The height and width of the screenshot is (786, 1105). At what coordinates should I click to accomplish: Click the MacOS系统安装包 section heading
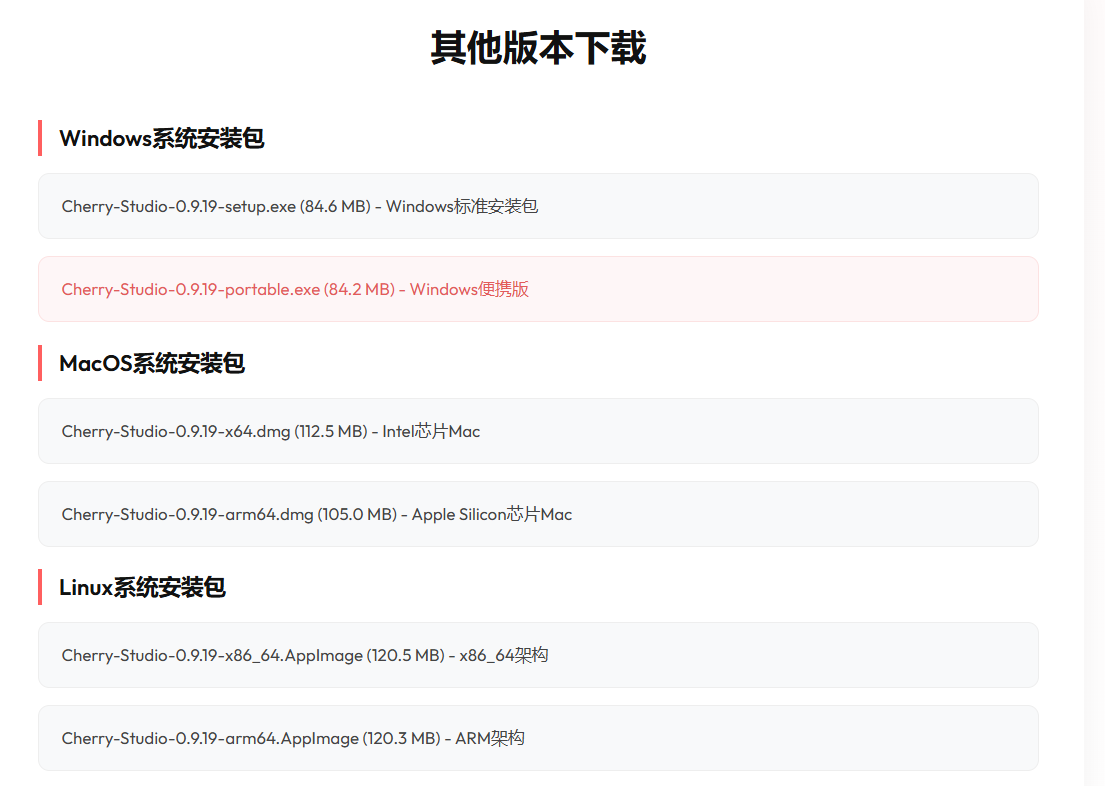[x=152, y=363]
